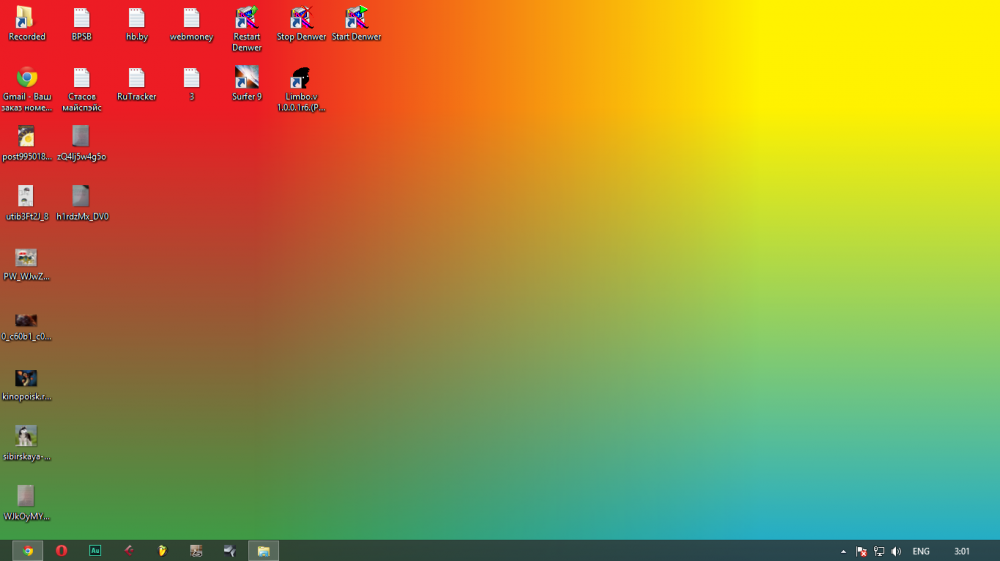Click the webmoney text file icon
Image resolution: width=1000 pixels, height=561 pixels.
191,18
